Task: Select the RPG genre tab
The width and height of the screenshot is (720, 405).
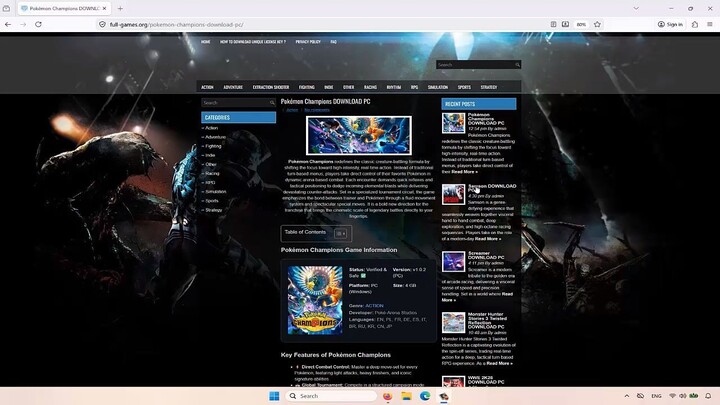Action: coord(414,87)
